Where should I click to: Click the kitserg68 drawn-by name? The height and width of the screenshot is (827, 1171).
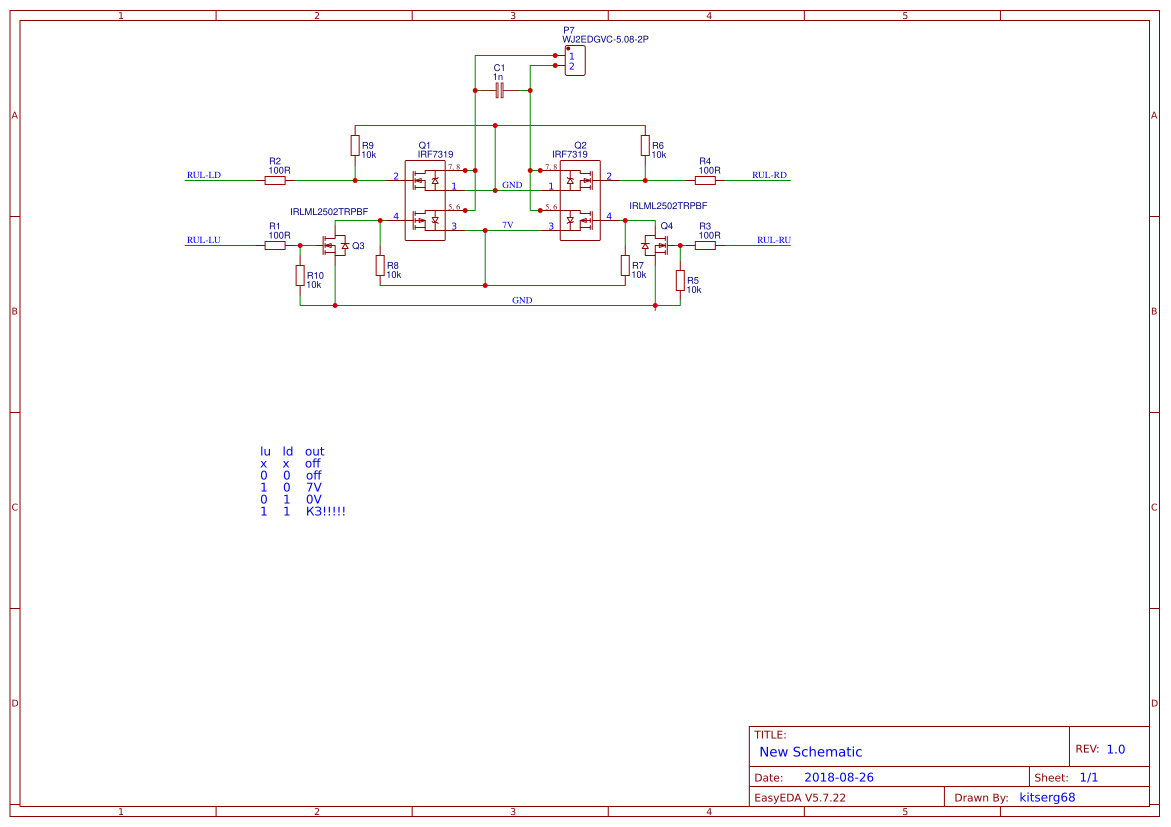[x=1047, y=797]
